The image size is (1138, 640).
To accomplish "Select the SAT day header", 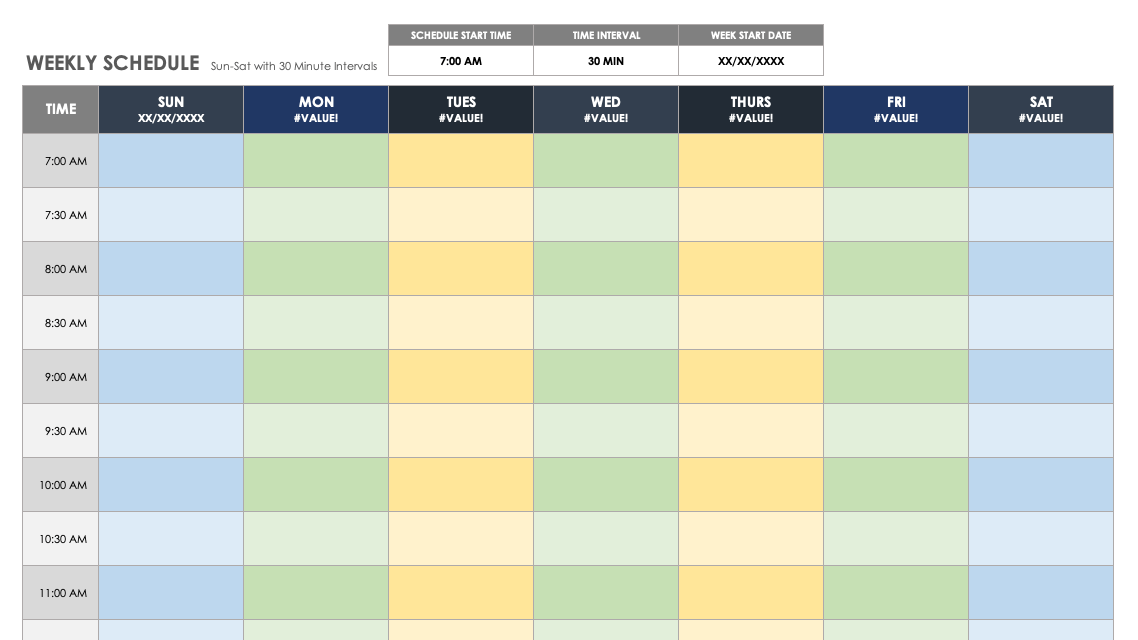I will click(1041, 109).
